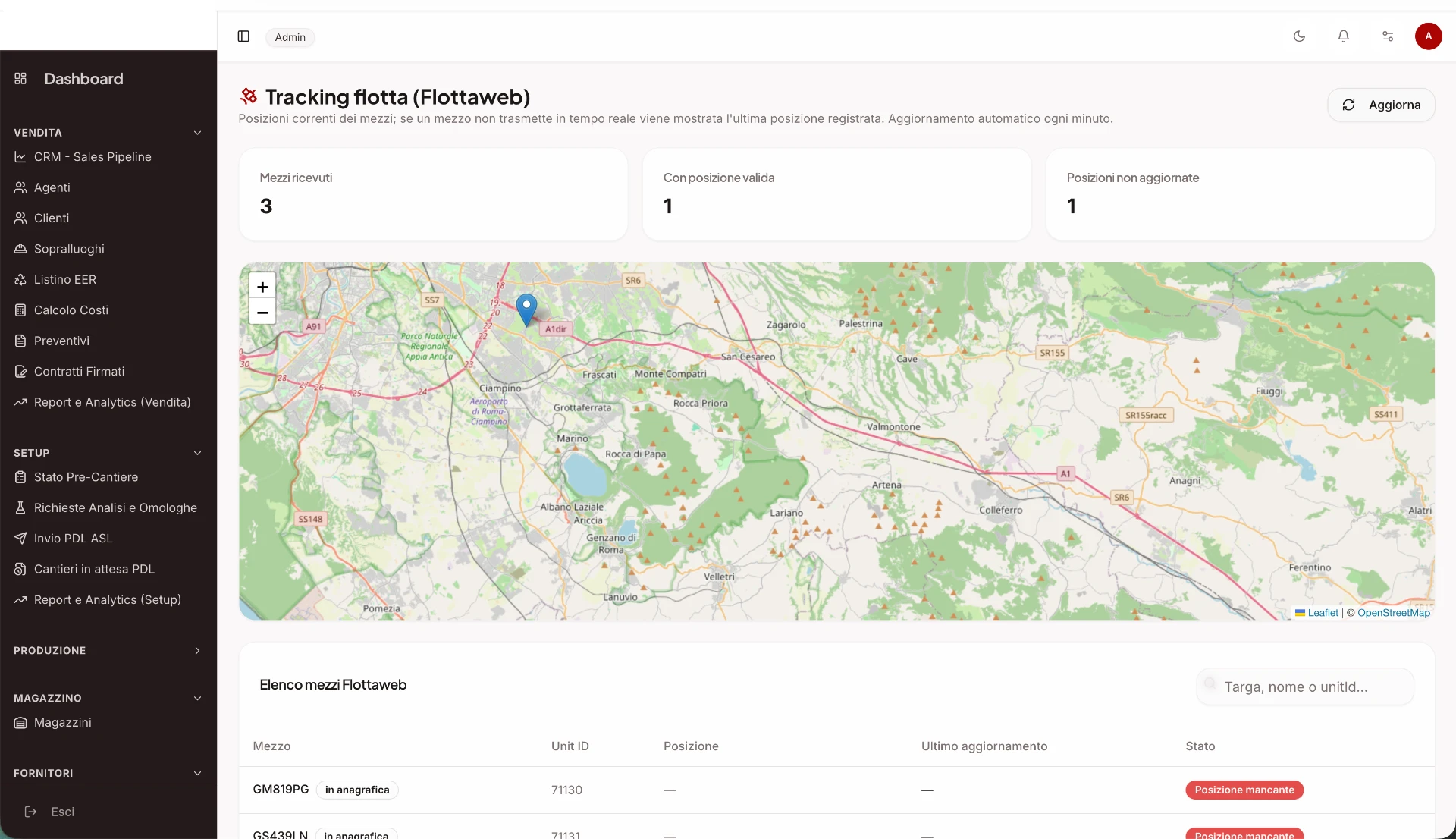
Task: Open Sopralluoghi menu item
Action: [x=69, y=249]
